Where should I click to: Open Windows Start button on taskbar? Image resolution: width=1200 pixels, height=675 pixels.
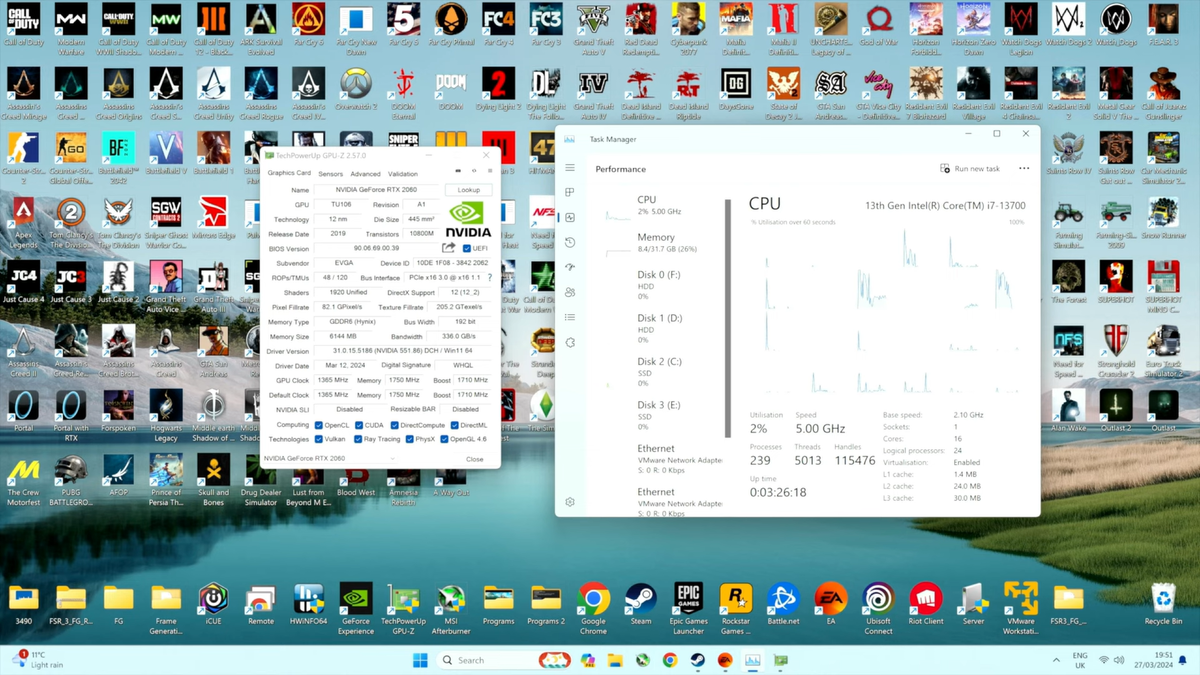point(421,660)
